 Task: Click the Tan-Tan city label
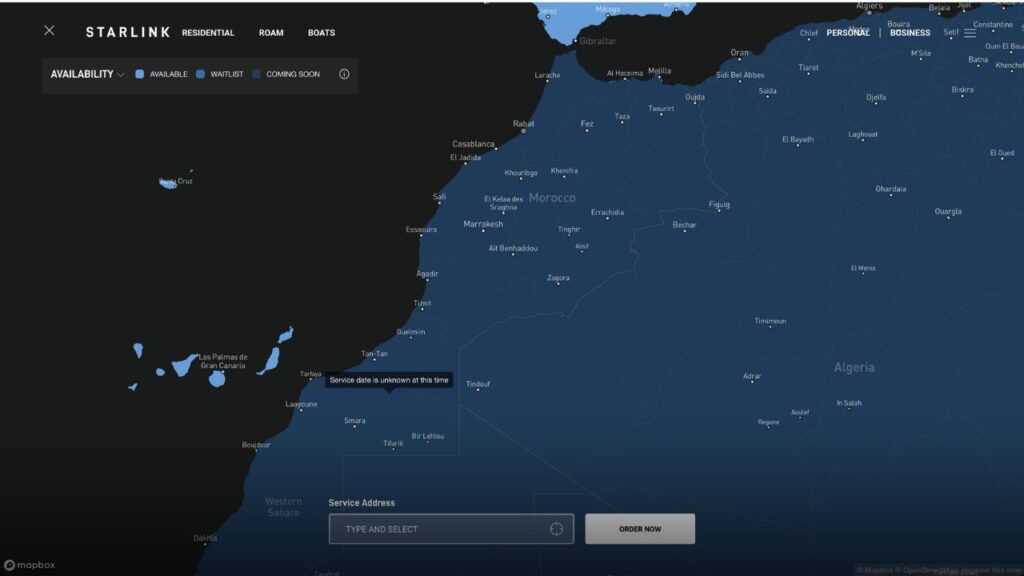[x=374, y=354]
